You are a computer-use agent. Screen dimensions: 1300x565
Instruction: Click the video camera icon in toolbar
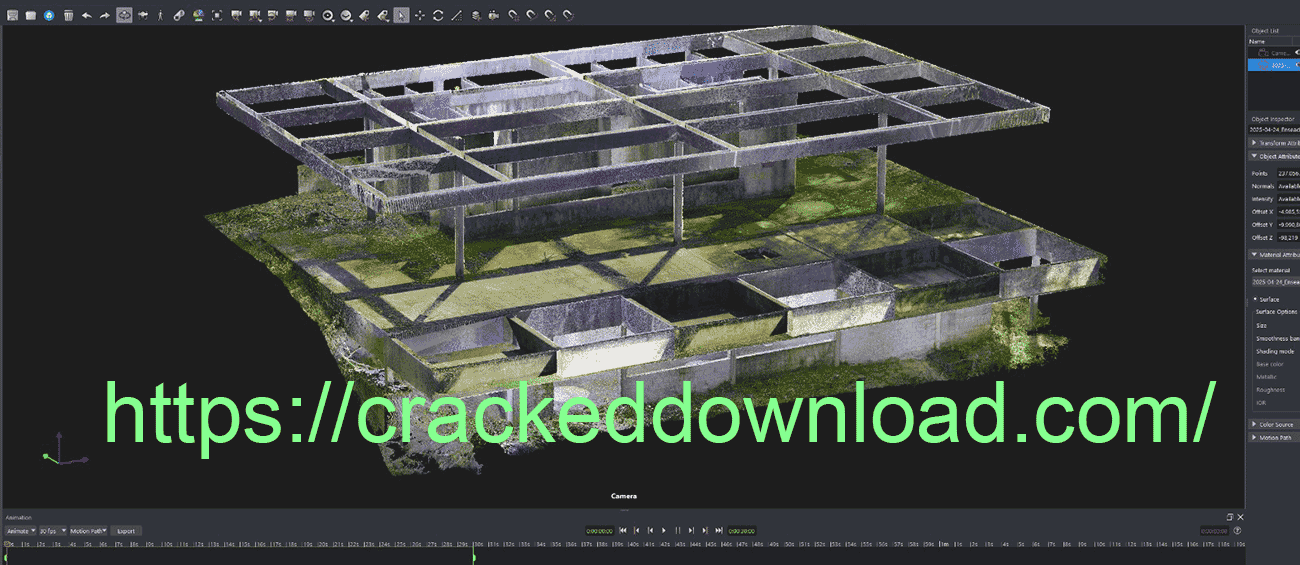494,15
